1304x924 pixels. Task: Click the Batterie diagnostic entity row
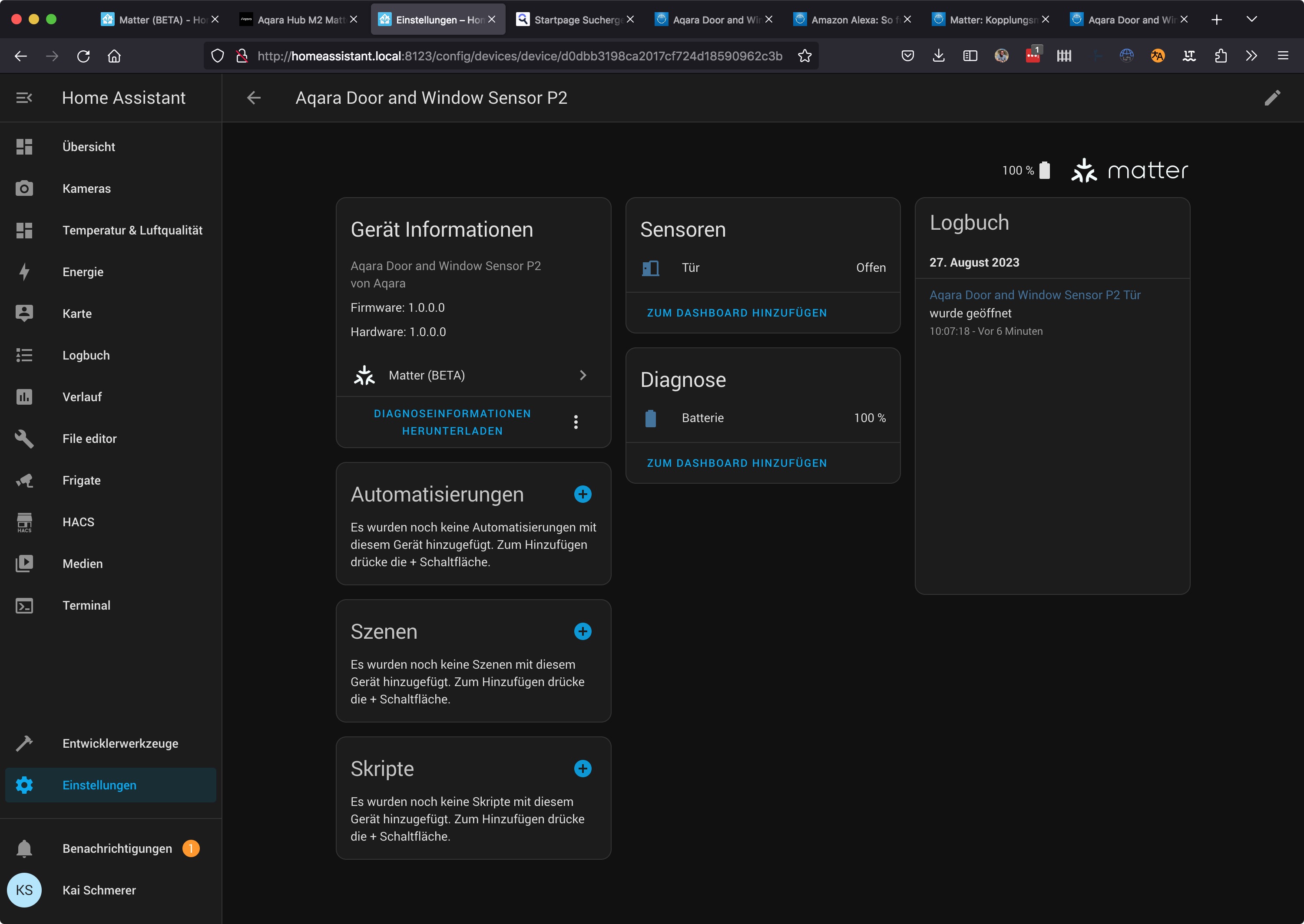tap(762, 418)
